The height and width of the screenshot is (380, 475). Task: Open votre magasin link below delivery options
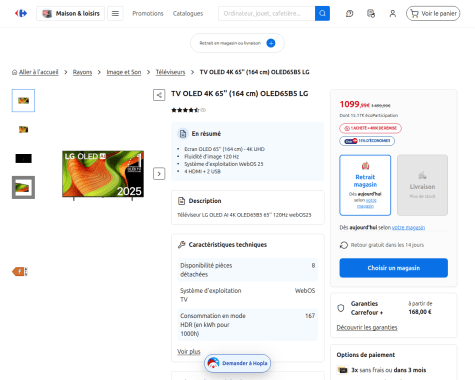408,227
